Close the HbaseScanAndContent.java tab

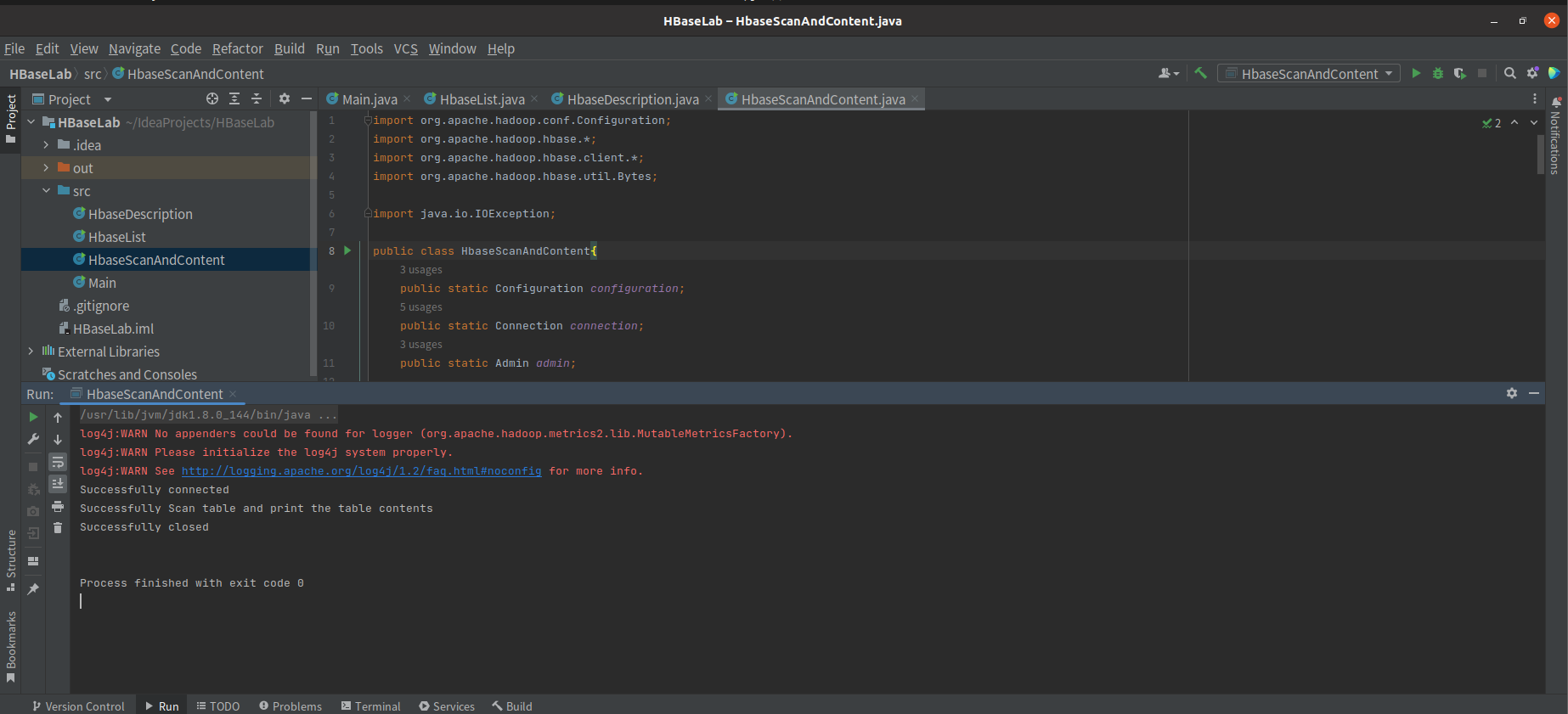(x=915, y=99)
